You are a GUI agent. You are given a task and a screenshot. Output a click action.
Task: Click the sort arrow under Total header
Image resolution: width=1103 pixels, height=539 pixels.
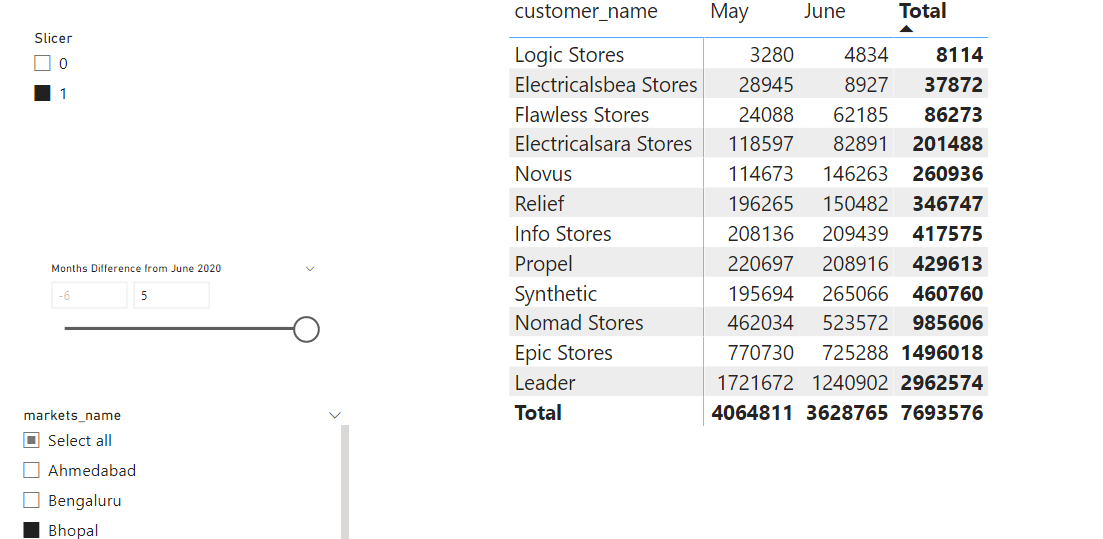tap(906, 29)
